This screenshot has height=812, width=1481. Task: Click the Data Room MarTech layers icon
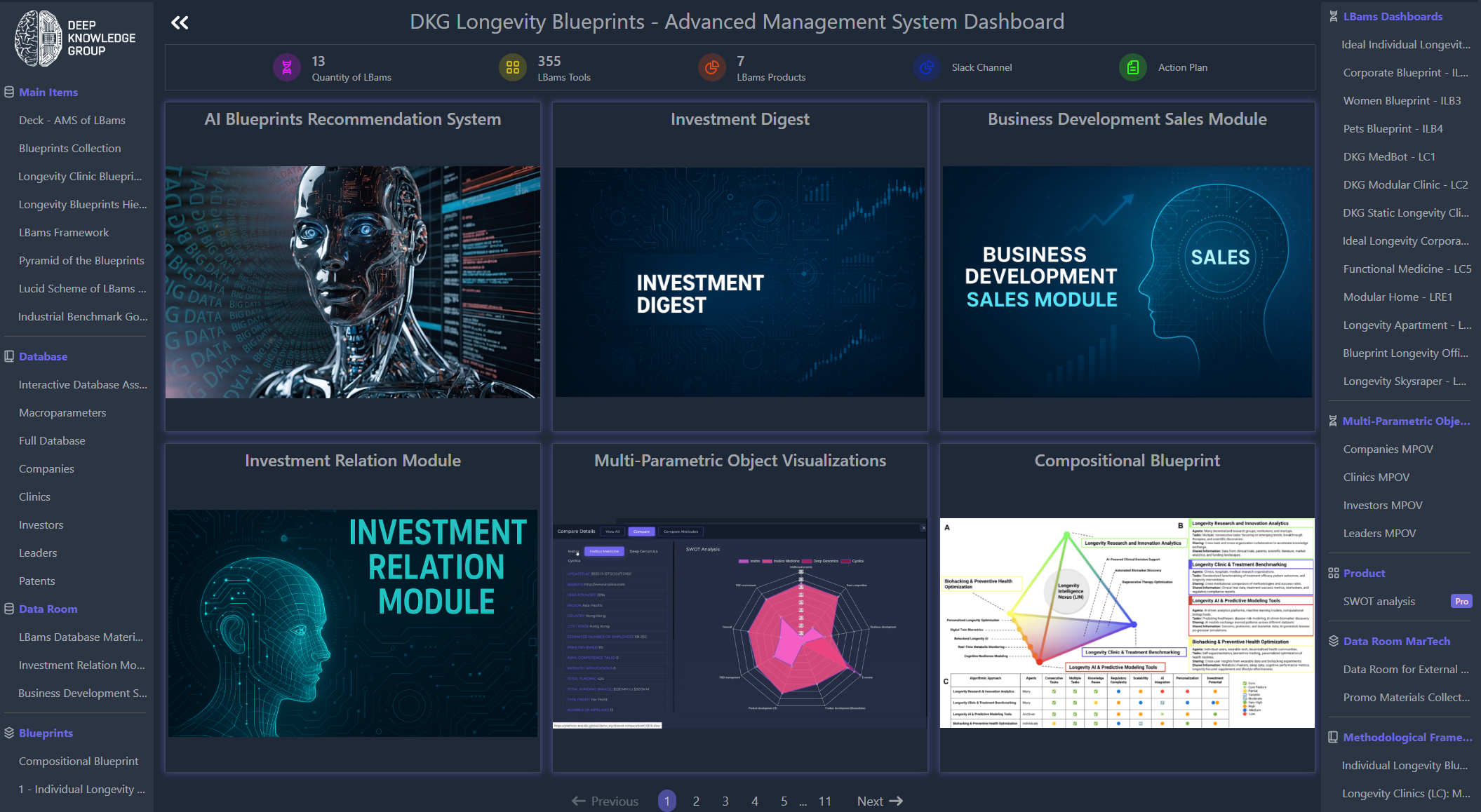coord(1334,641)
